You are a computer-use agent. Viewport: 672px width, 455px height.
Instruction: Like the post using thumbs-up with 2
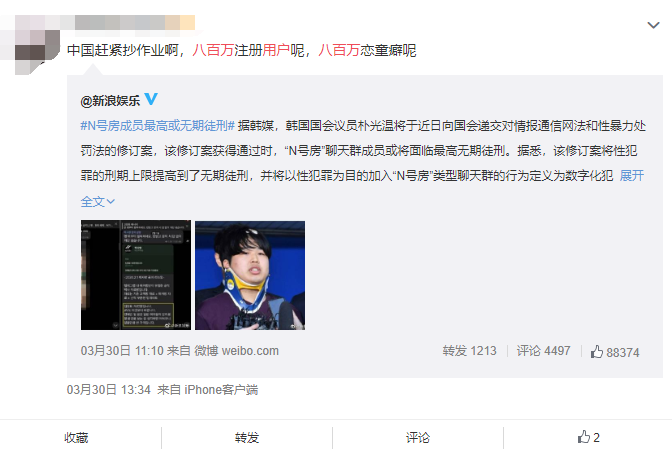click(x=588, y=437)
